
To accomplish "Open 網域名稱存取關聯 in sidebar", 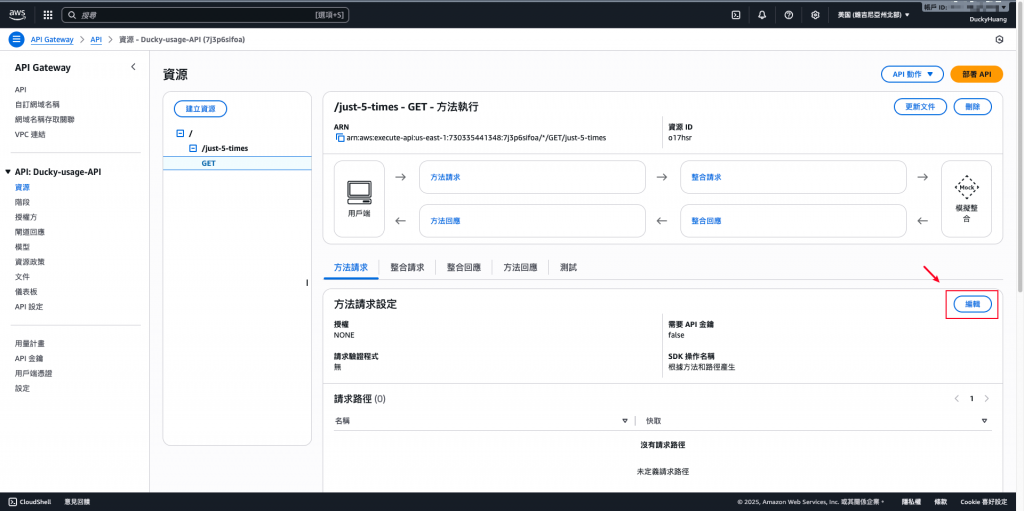I will (44, 120).
